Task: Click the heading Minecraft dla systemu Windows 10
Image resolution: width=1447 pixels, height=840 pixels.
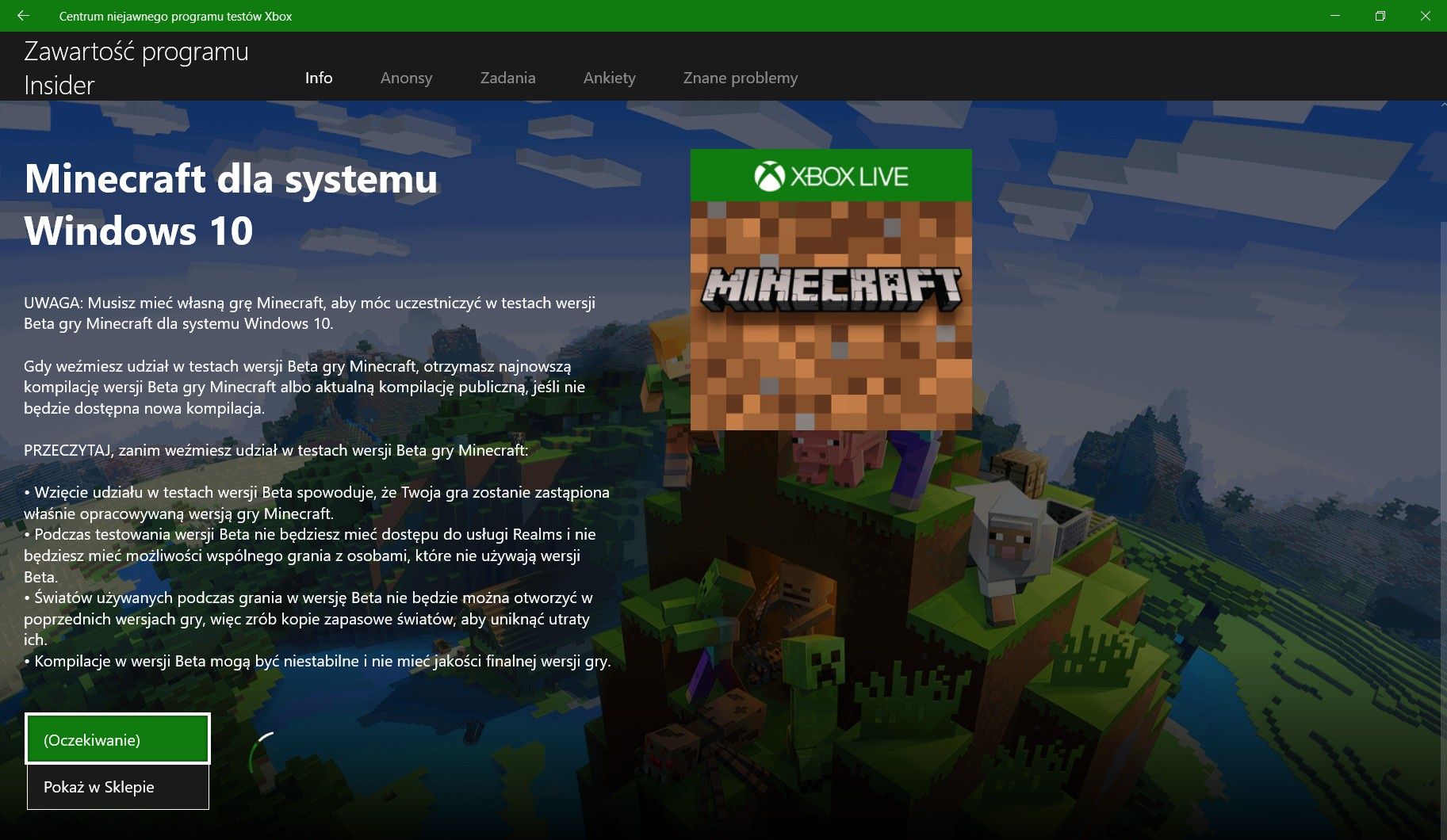Action: [x=231, y=204]
